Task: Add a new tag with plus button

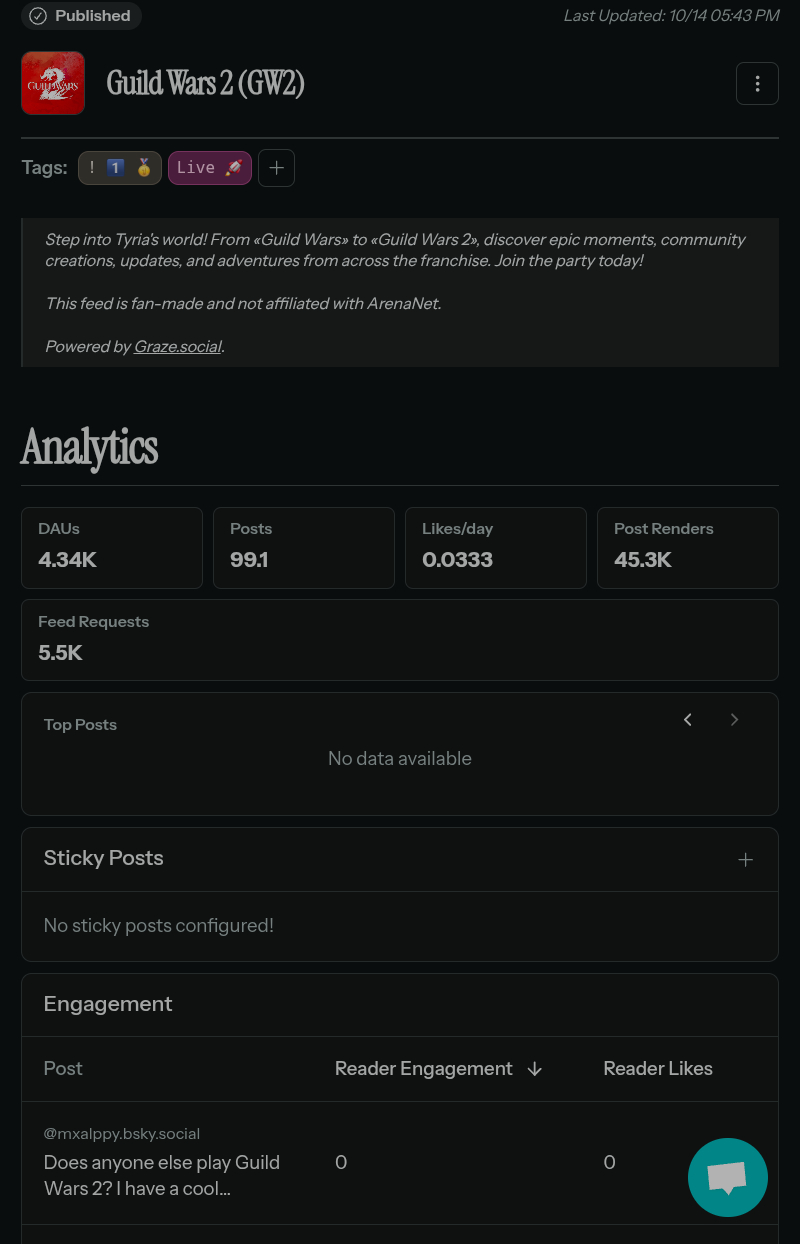Action: [x=276, y=168]
